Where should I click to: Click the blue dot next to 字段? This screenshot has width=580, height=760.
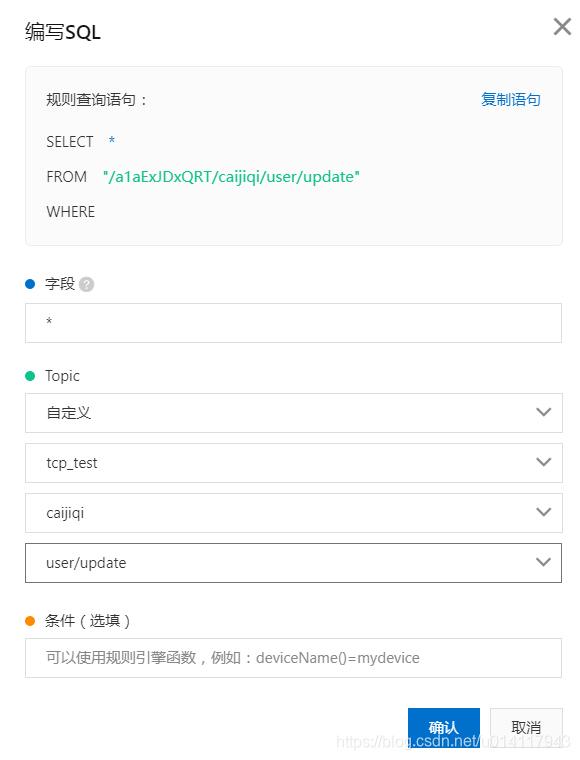30,284
